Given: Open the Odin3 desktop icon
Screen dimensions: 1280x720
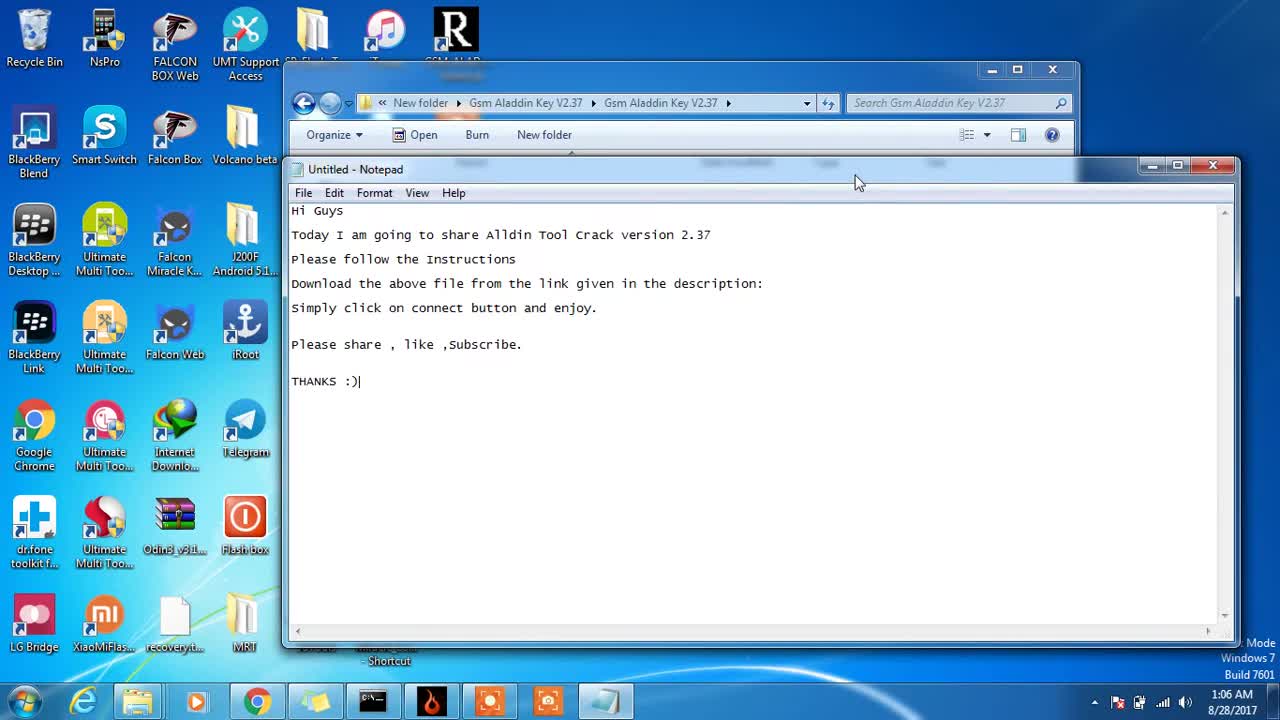Looking at the screenshot, I should (x=175, y=527).
